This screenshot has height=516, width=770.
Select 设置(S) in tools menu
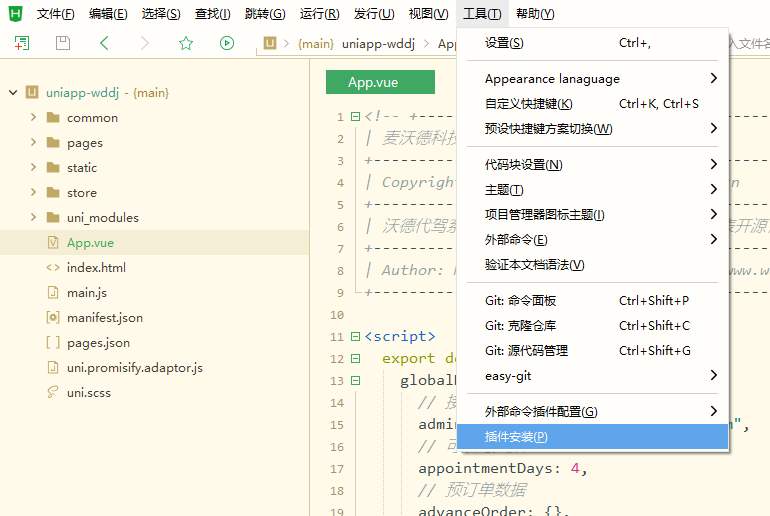coord(593,43)
